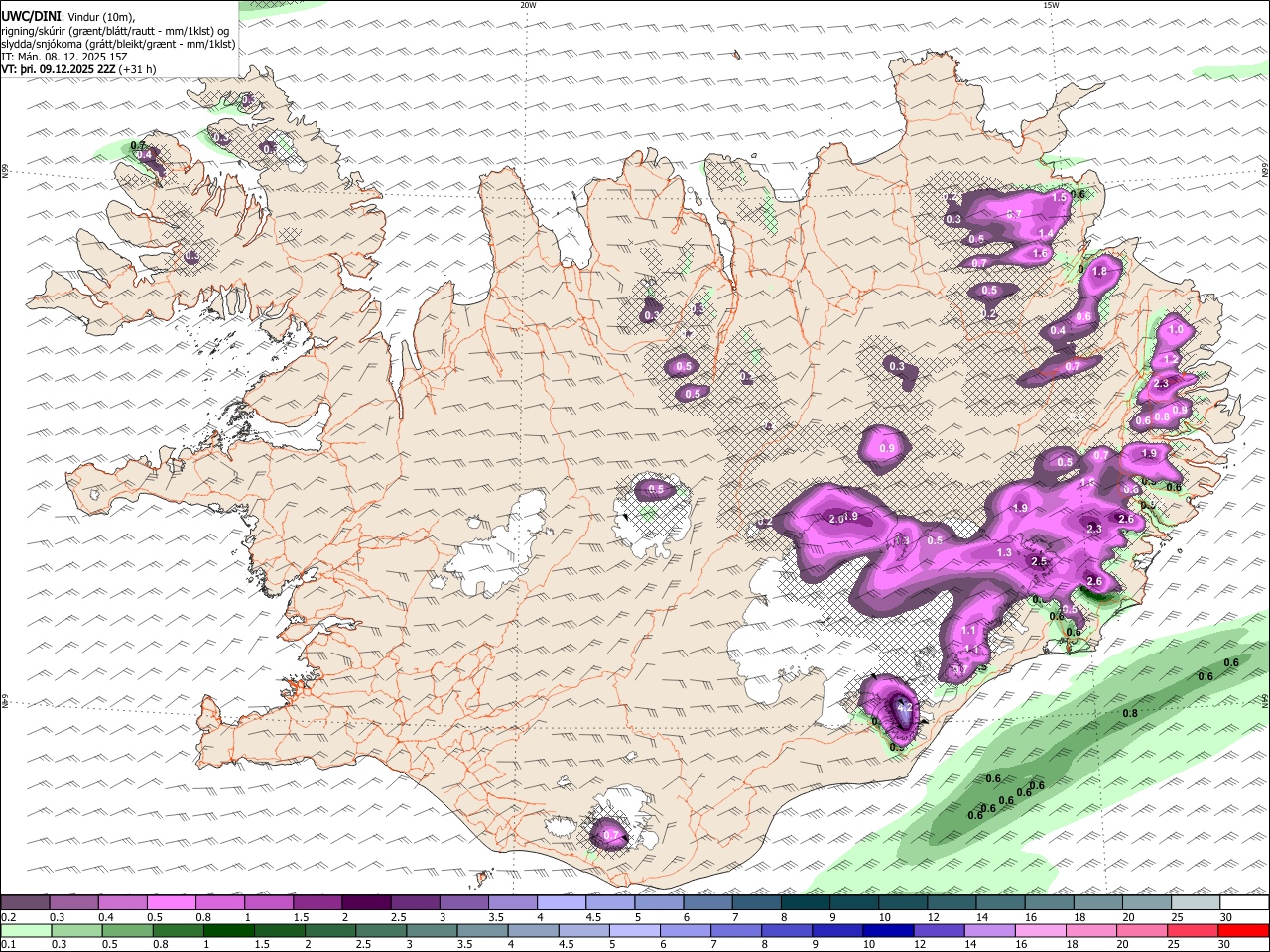The image size is (1270, 952).
Task: Click the 1.4 precipitation value on the map
Action: 1045,234
